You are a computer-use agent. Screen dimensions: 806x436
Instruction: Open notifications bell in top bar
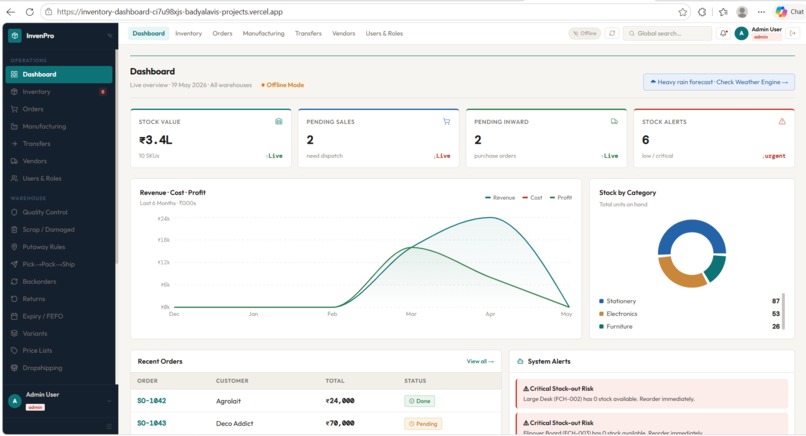pyautogui.click(x=723, y=33)
